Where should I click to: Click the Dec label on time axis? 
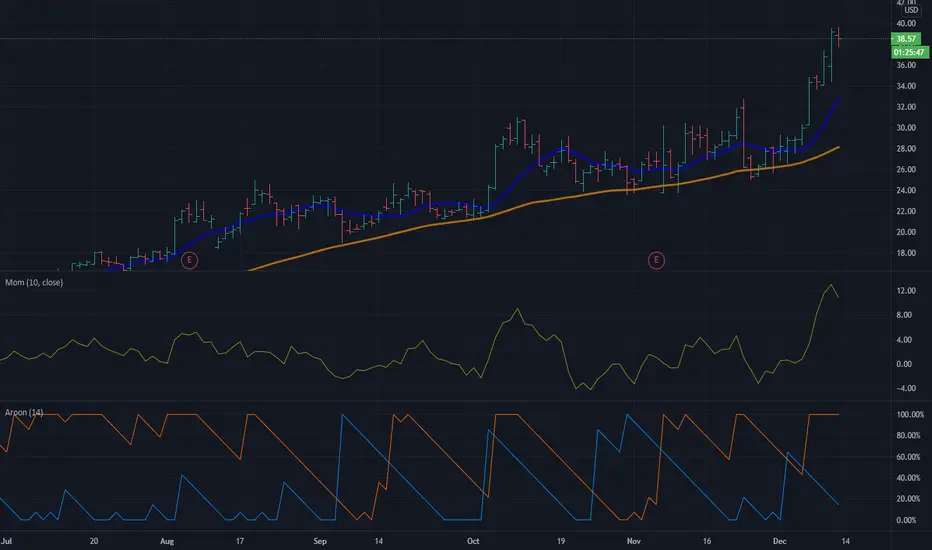(x=779, y=541)
